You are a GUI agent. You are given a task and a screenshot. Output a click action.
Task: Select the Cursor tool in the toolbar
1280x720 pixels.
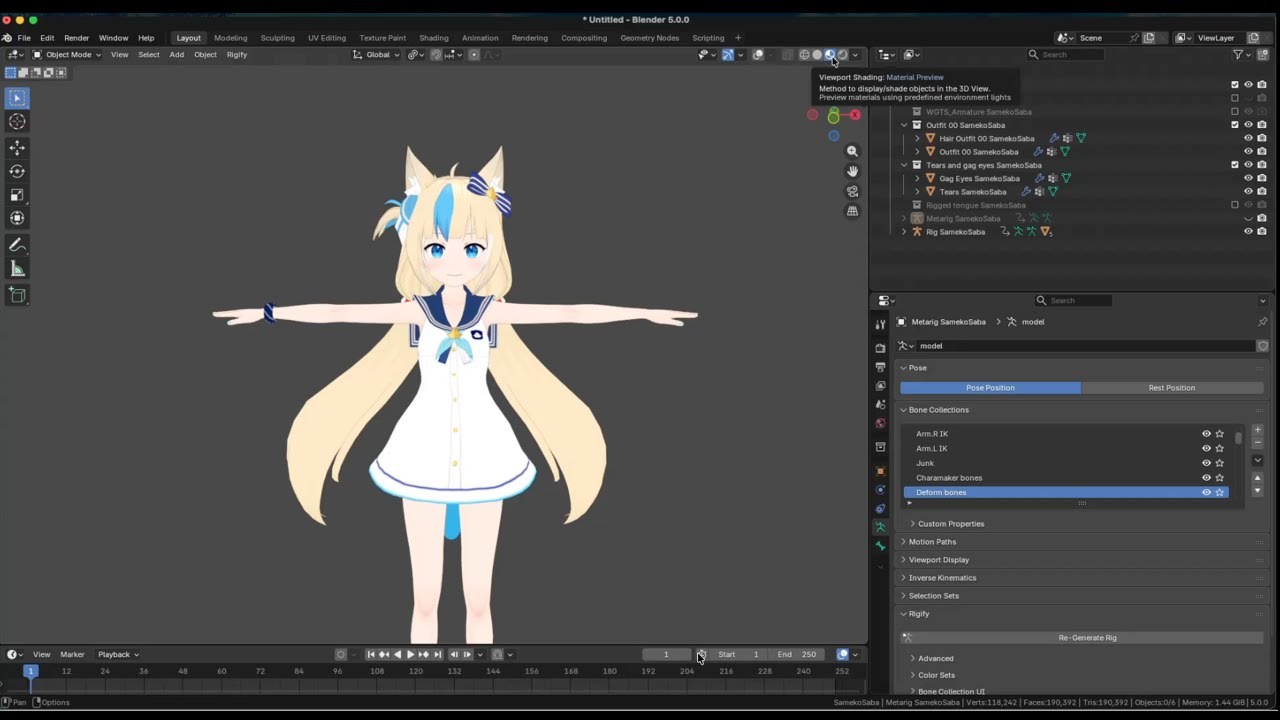point(17,121)
